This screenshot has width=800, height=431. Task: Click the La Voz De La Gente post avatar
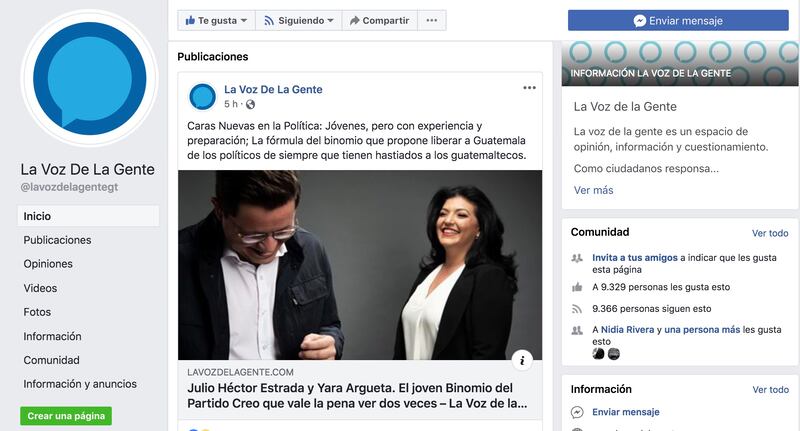pos(203,96)
